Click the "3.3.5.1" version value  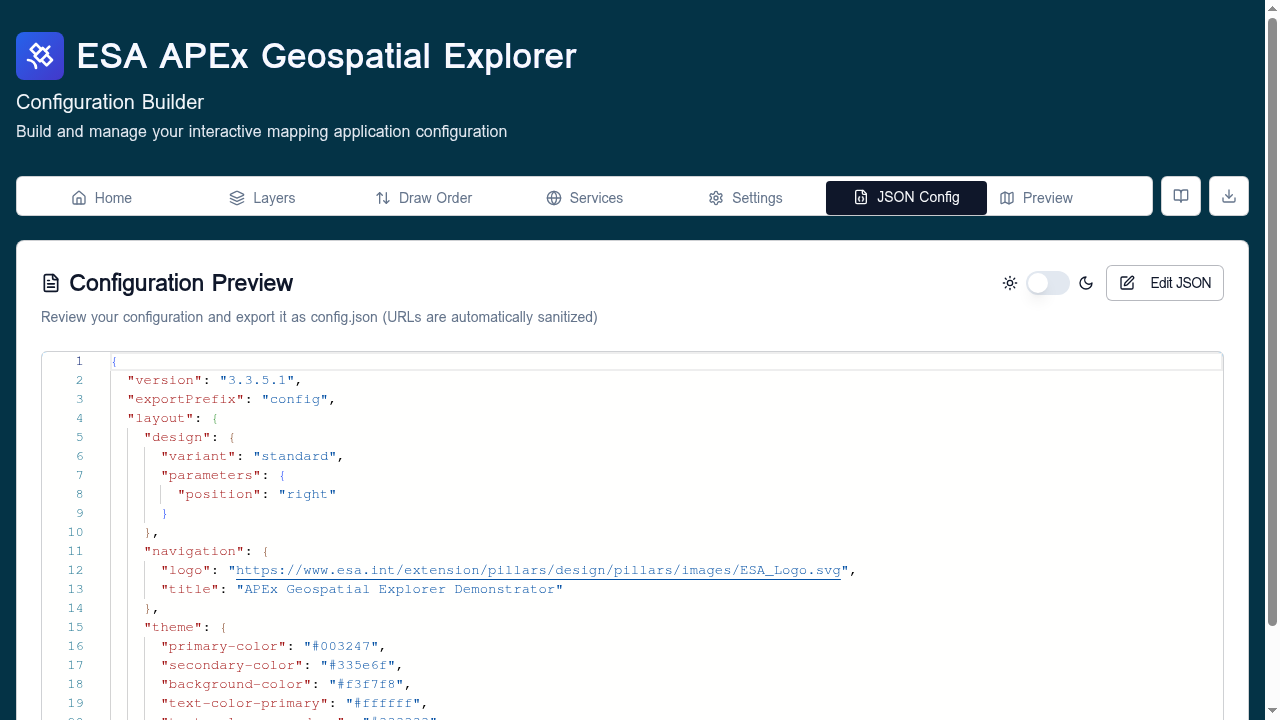(x=257, y=380)
